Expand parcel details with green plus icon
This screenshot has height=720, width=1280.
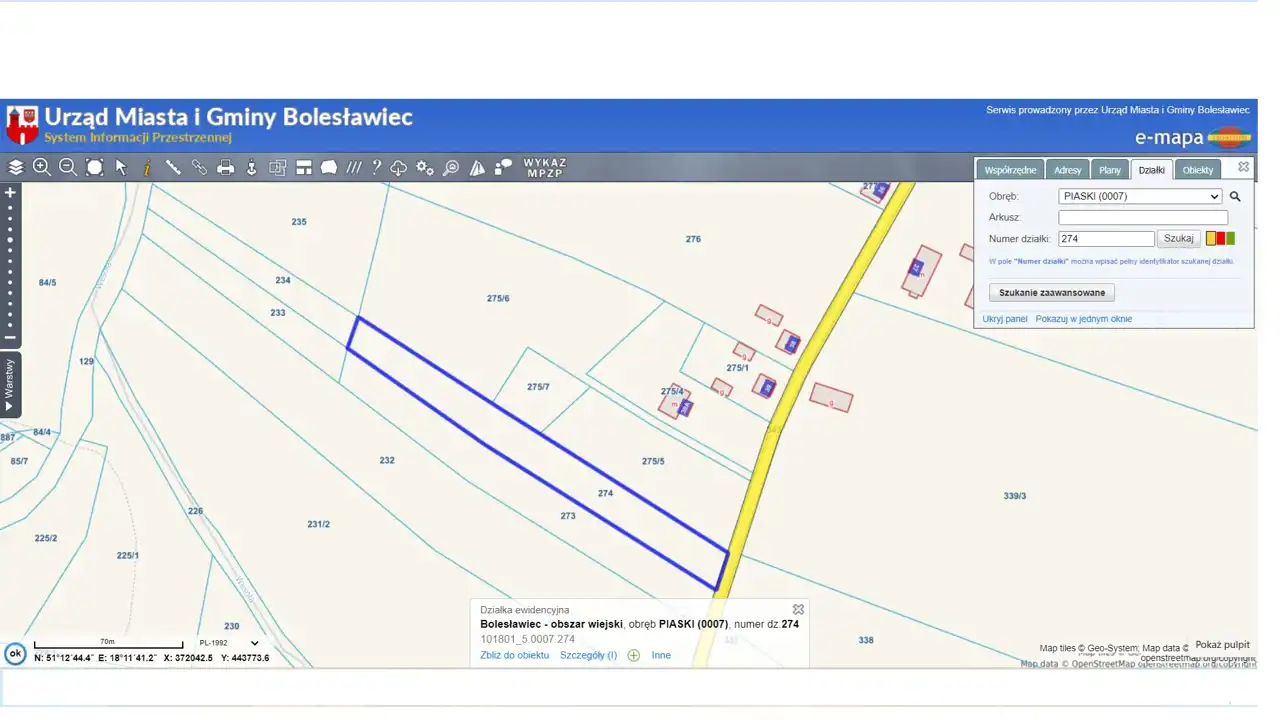(634, 655)
